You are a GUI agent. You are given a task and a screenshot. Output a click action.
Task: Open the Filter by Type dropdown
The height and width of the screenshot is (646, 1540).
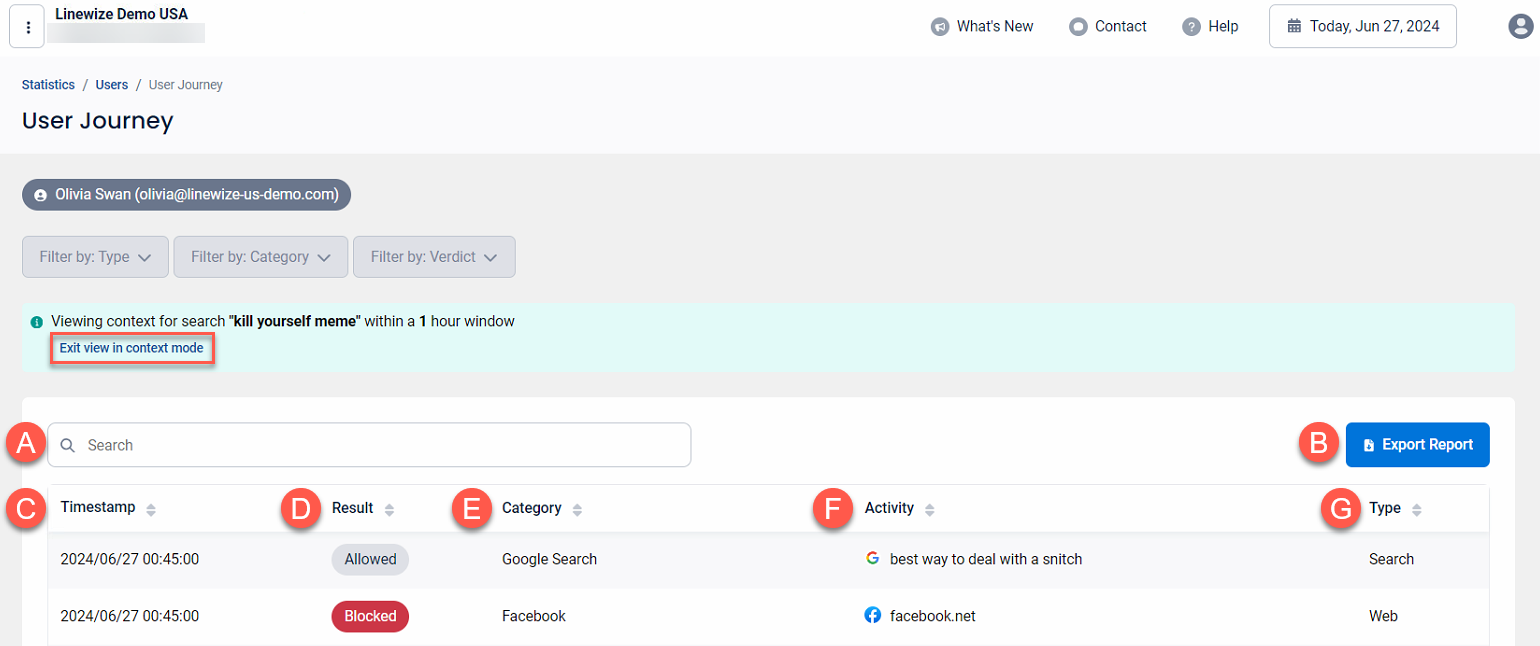(95, 256)
